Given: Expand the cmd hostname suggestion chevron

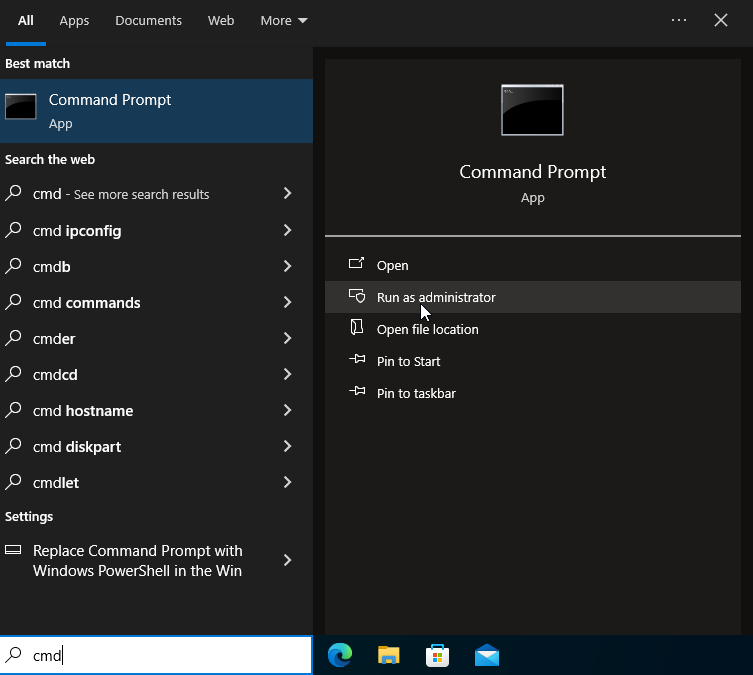Looking at the screenshot, I should pyautogui.click(x=287, y=410).
